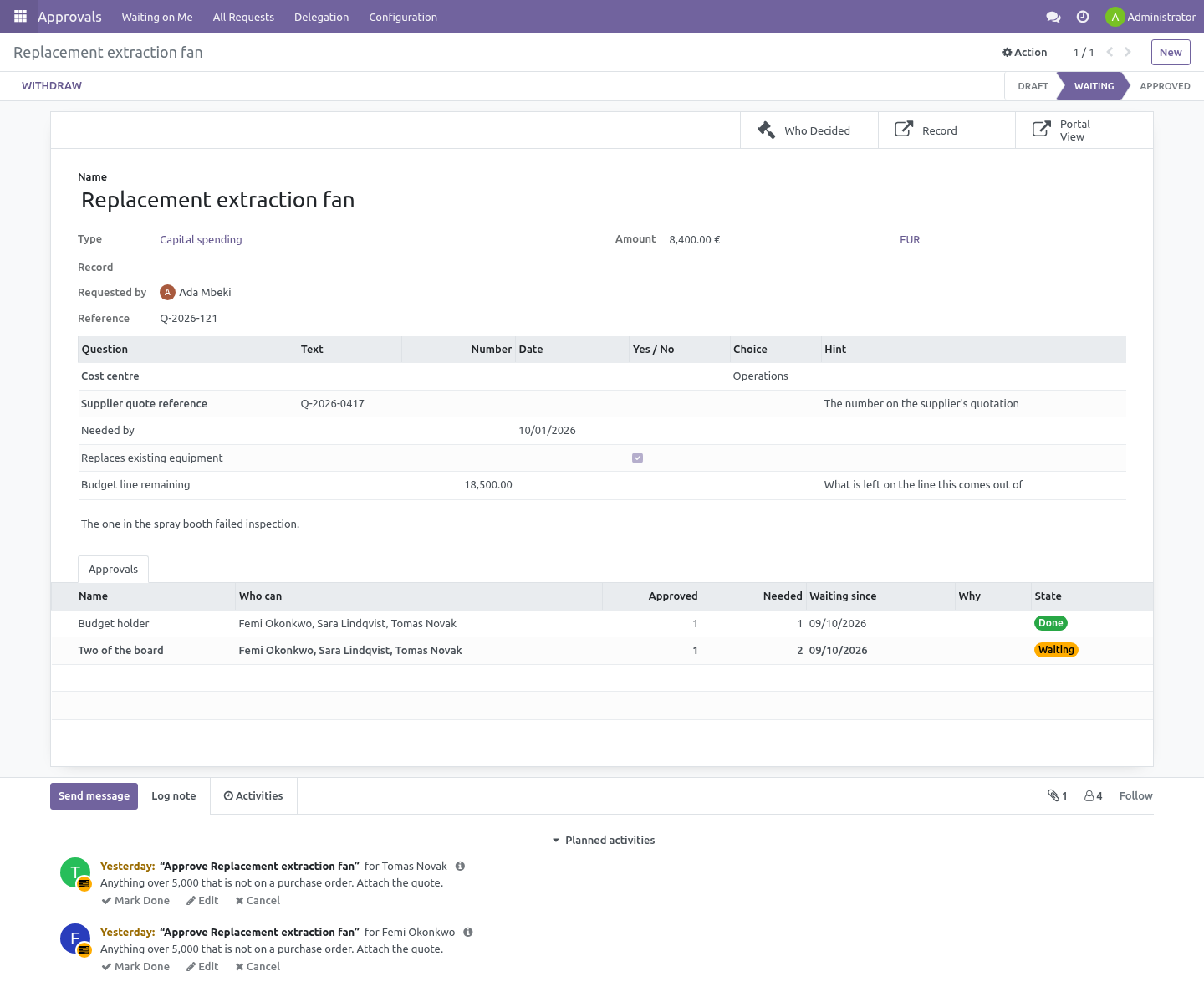Go to the previous record arrow
The image size is (1204, 987).
[x=1110, y=52]
